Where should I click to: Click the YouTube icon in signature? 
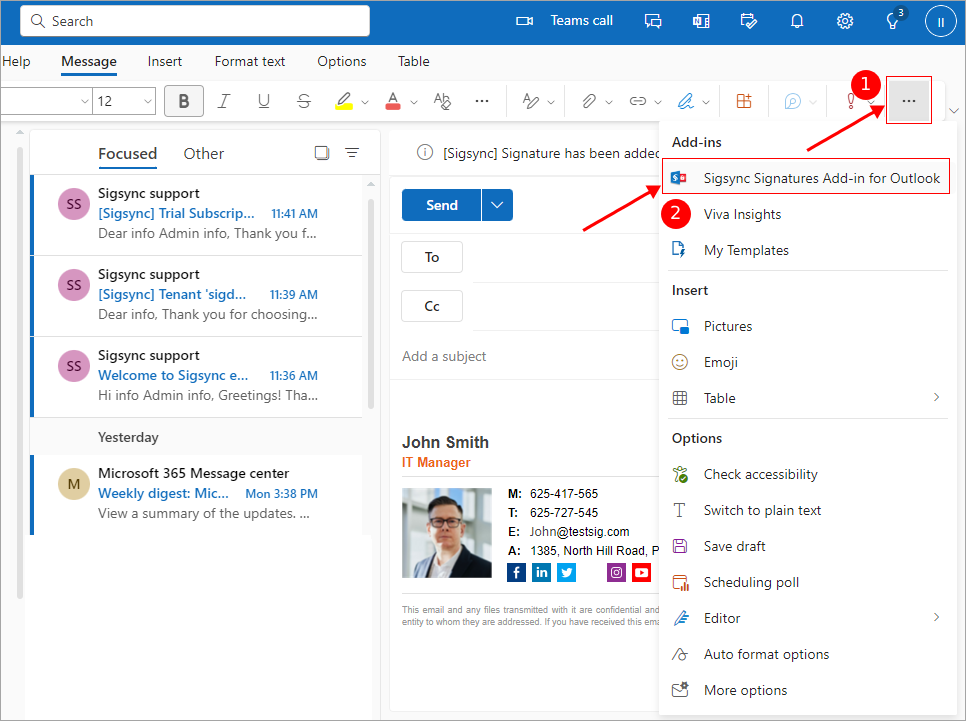point(641,572)
